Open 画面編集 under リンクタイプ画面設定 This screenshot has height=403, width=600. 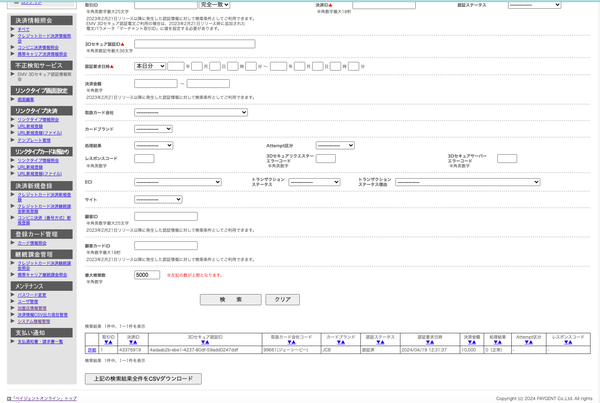click(x=26, y=100)
